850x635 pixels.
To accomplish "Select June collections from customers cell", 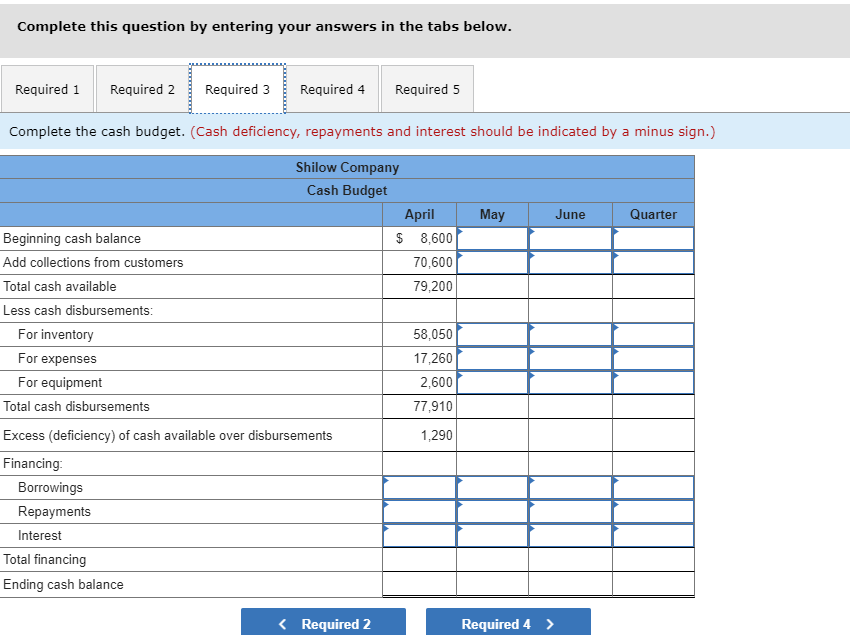I will coord(569,262).
